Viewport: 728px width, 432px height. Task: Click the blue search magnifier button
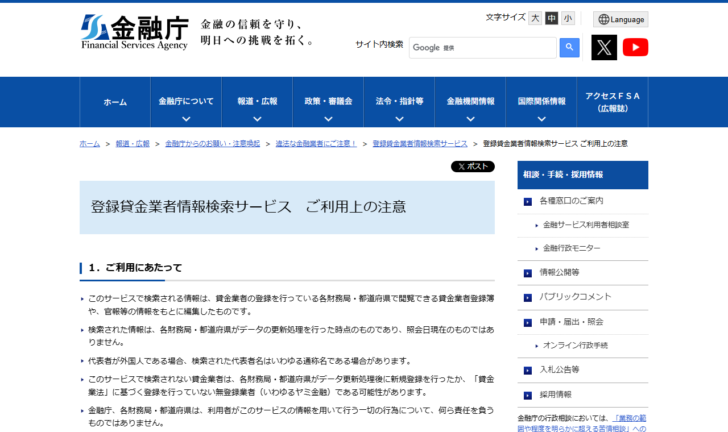[x=569, y=47]
